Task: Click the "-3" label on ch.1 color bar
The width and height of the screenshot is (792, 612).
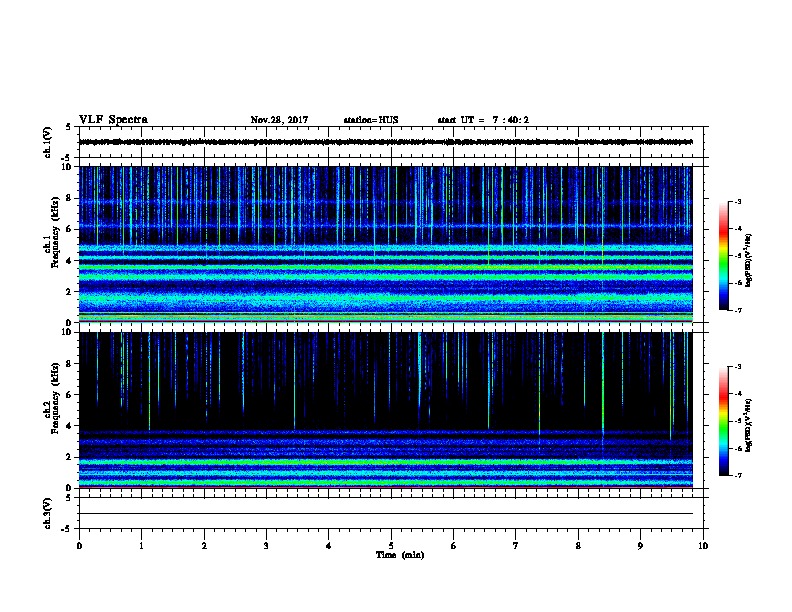Action: click(x=738, y=201)
